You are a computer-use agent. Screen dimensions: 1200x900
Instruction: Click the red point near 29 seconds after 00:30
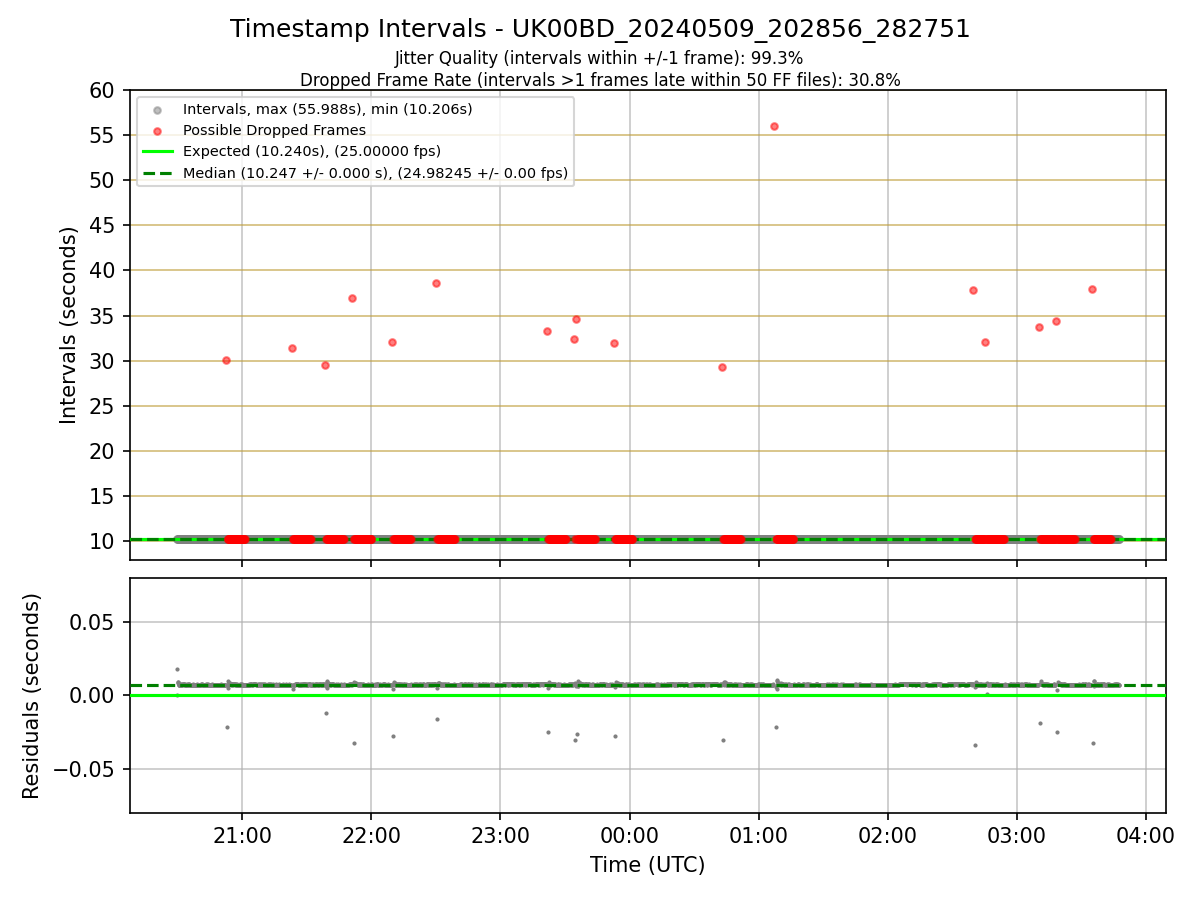click(x=722, y=367)
